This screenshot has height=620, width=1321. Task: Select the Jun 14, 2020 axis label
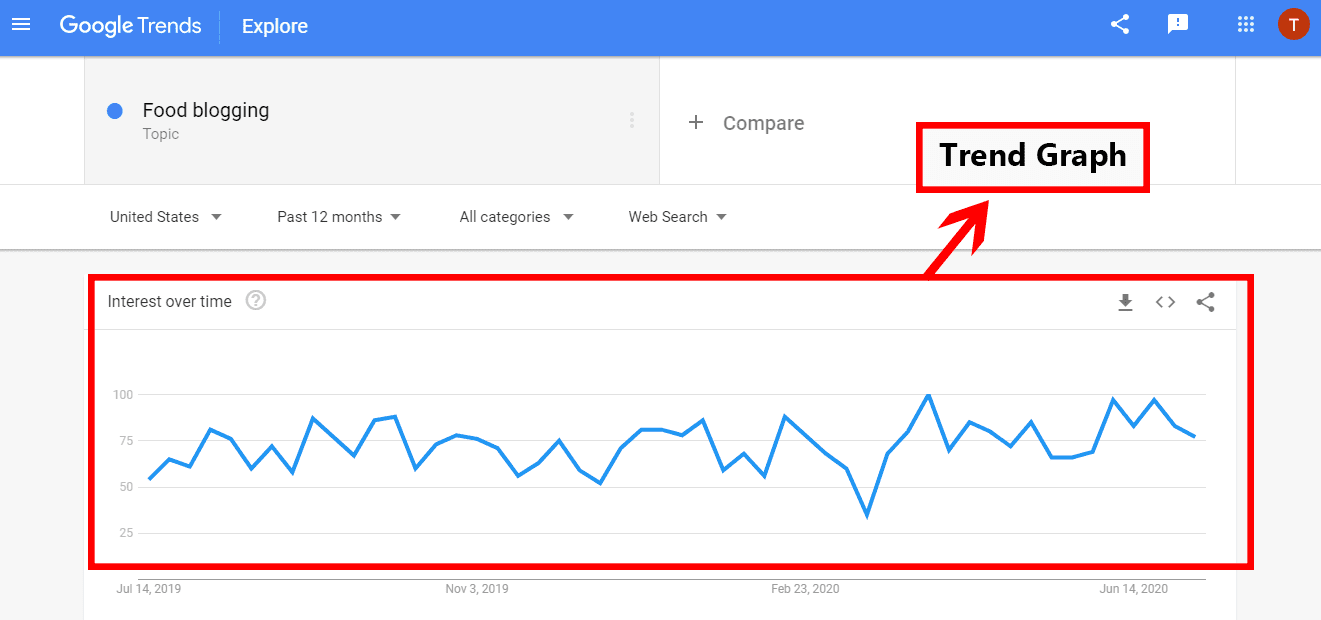1133,589
